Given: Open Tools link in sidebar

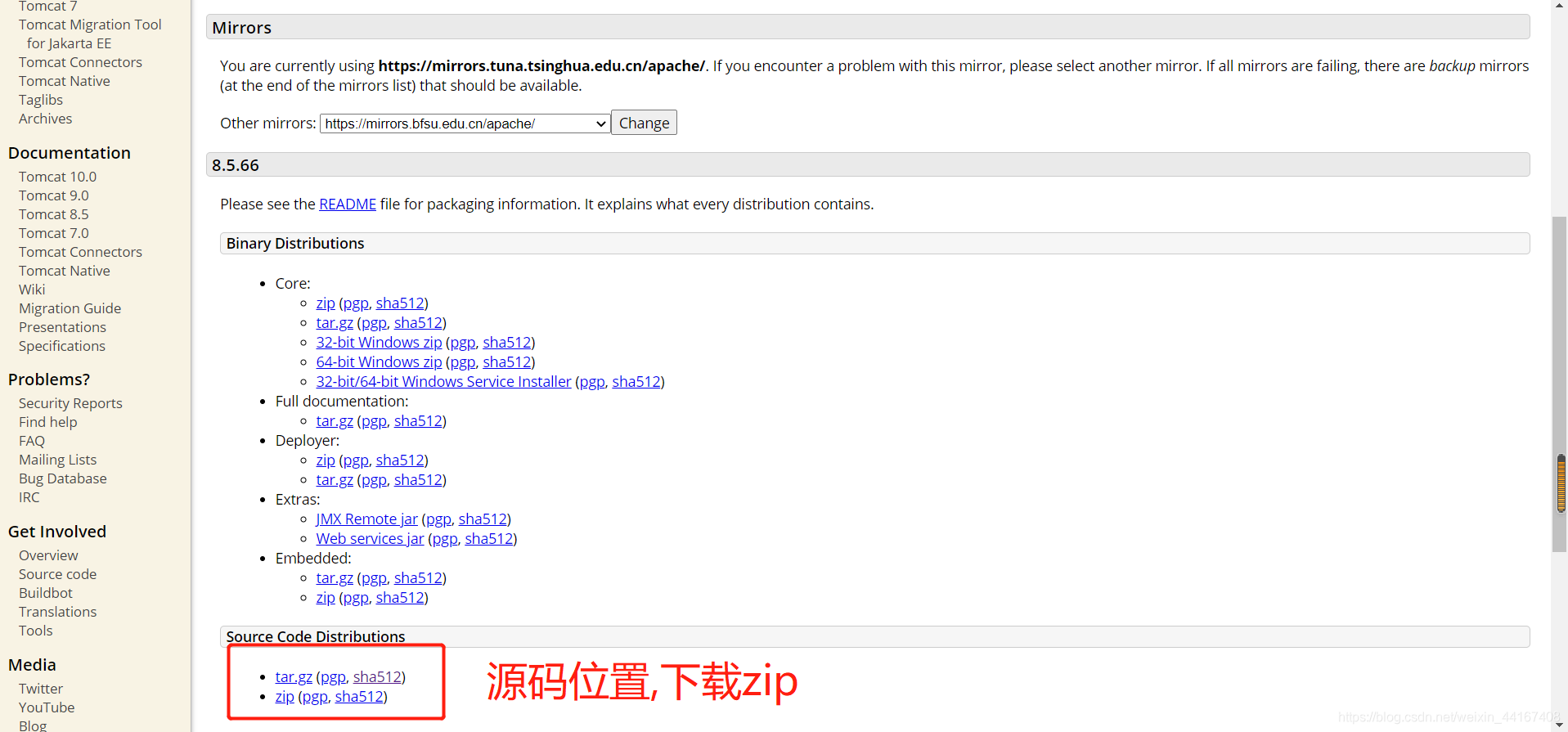Looking at the screenshot, I should point(36,631).
